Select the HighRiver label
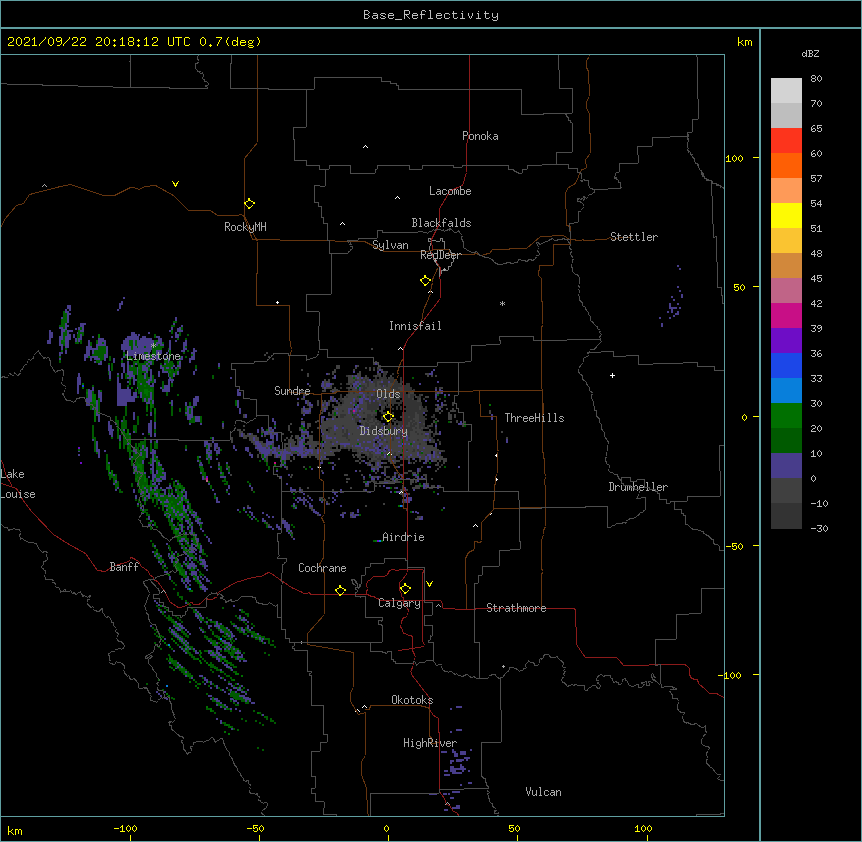 (x=430, y=743)
